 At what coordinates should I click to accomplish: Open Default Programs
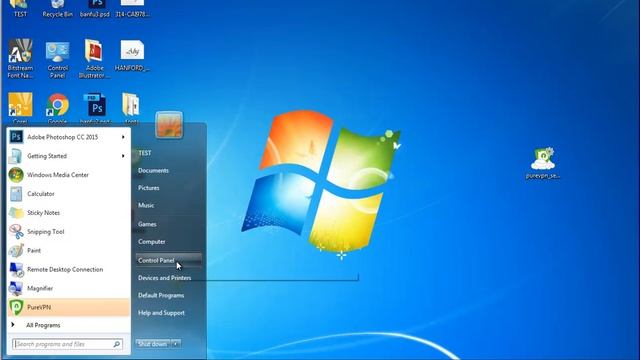(x=161, y=295)
